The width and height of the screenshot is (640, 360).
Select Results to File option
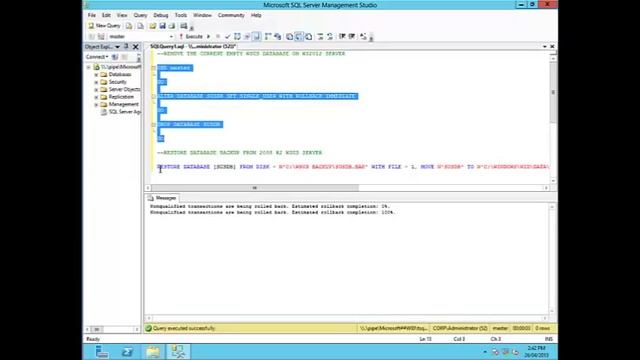pyautogui.click(x=309, y=36)
